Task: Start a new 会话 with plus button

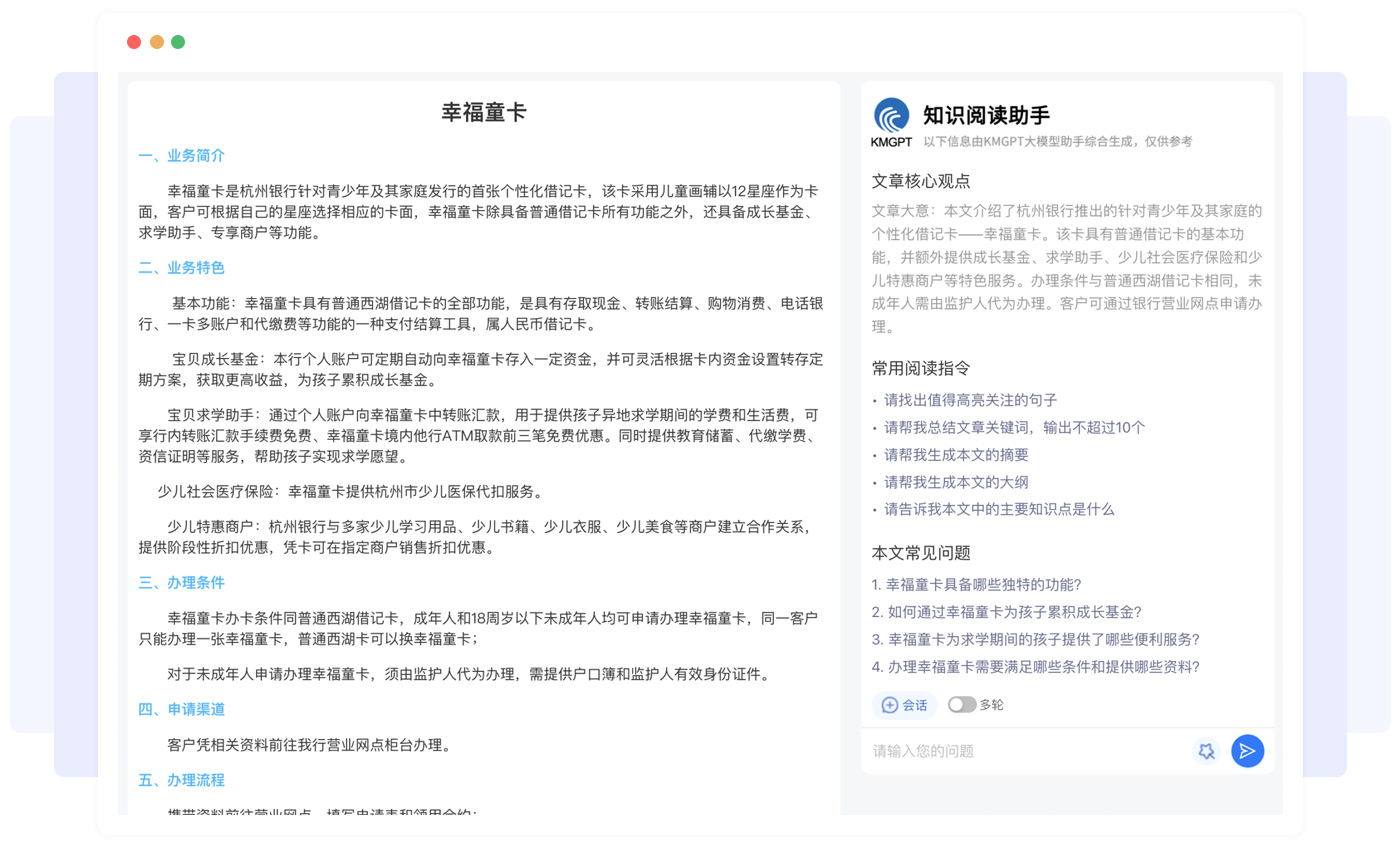Action: click(904, 705)
